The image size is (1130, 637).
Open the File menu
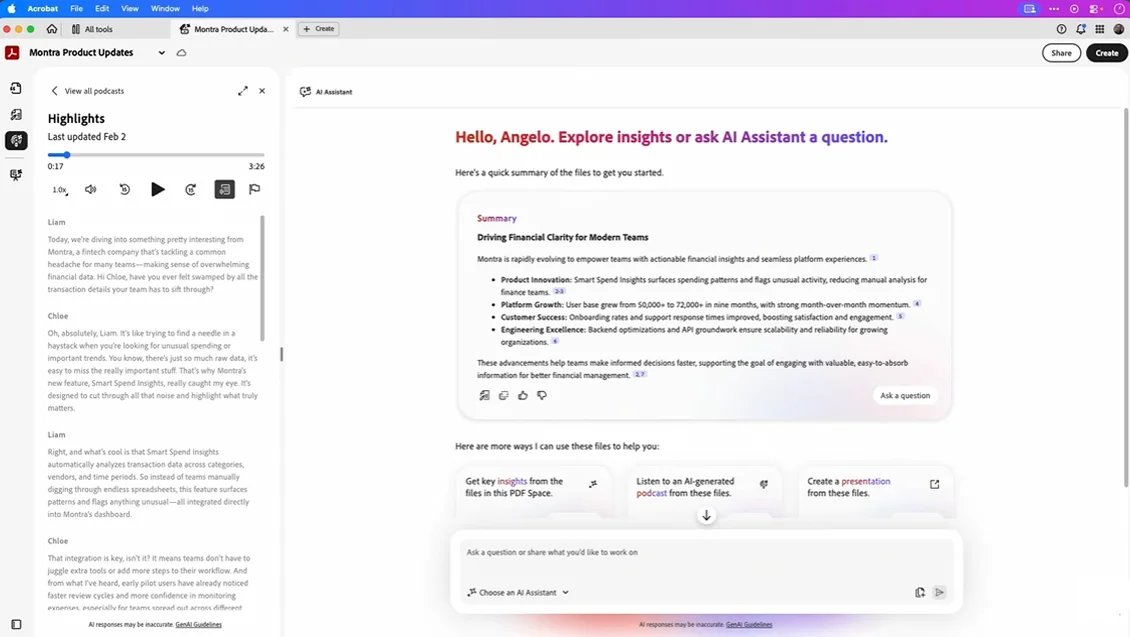[x=76, y=9]
